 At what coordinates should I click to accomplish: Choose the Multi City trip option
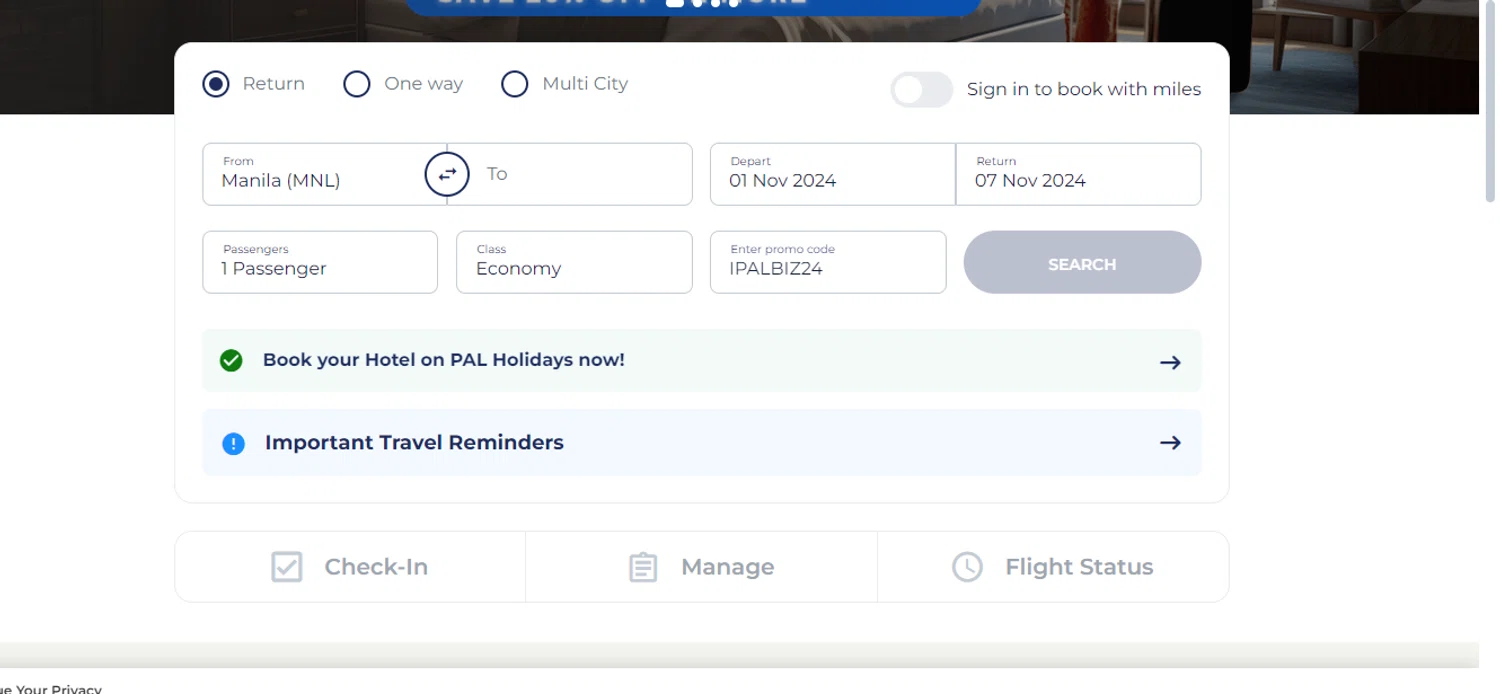(x=515, y=84)
